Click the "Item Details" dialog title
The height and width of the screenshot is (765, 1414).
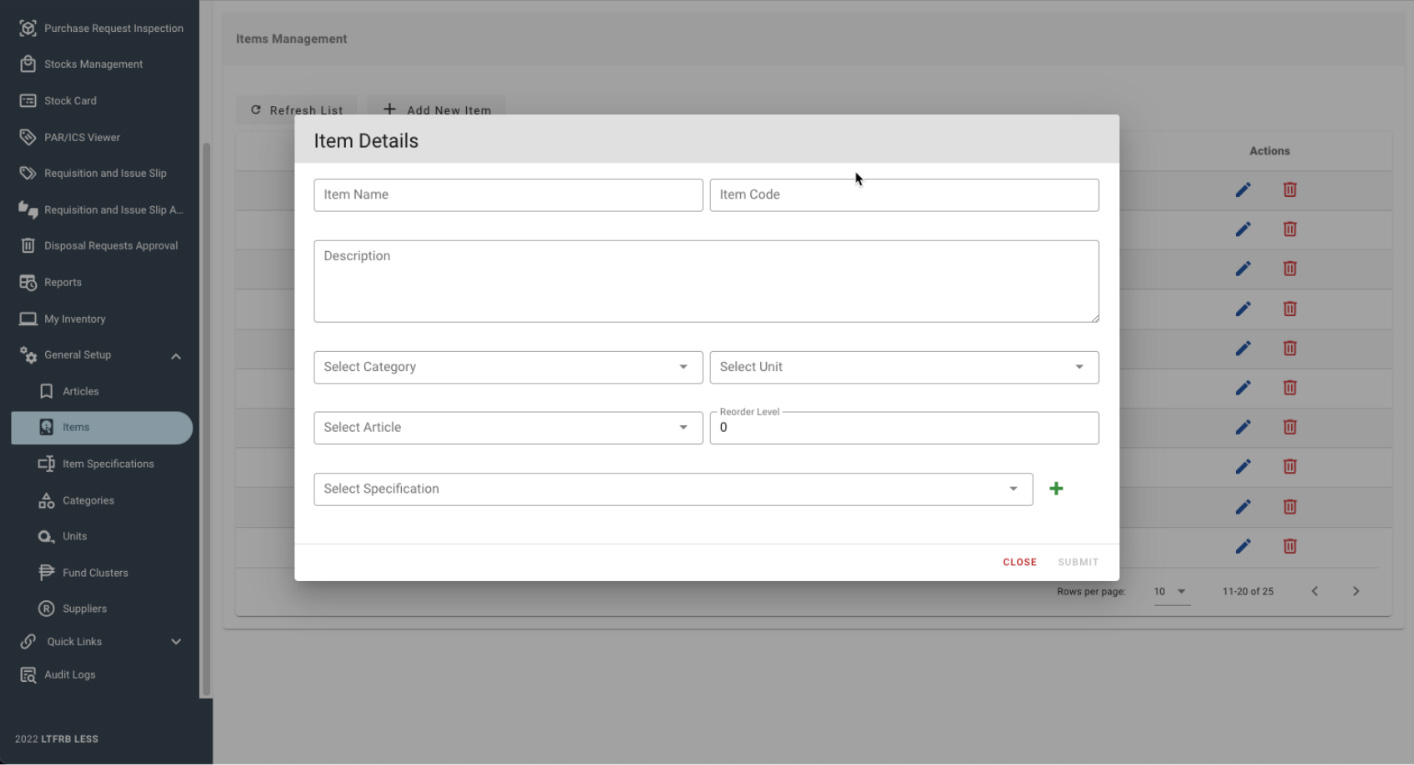tap(366, 141)
